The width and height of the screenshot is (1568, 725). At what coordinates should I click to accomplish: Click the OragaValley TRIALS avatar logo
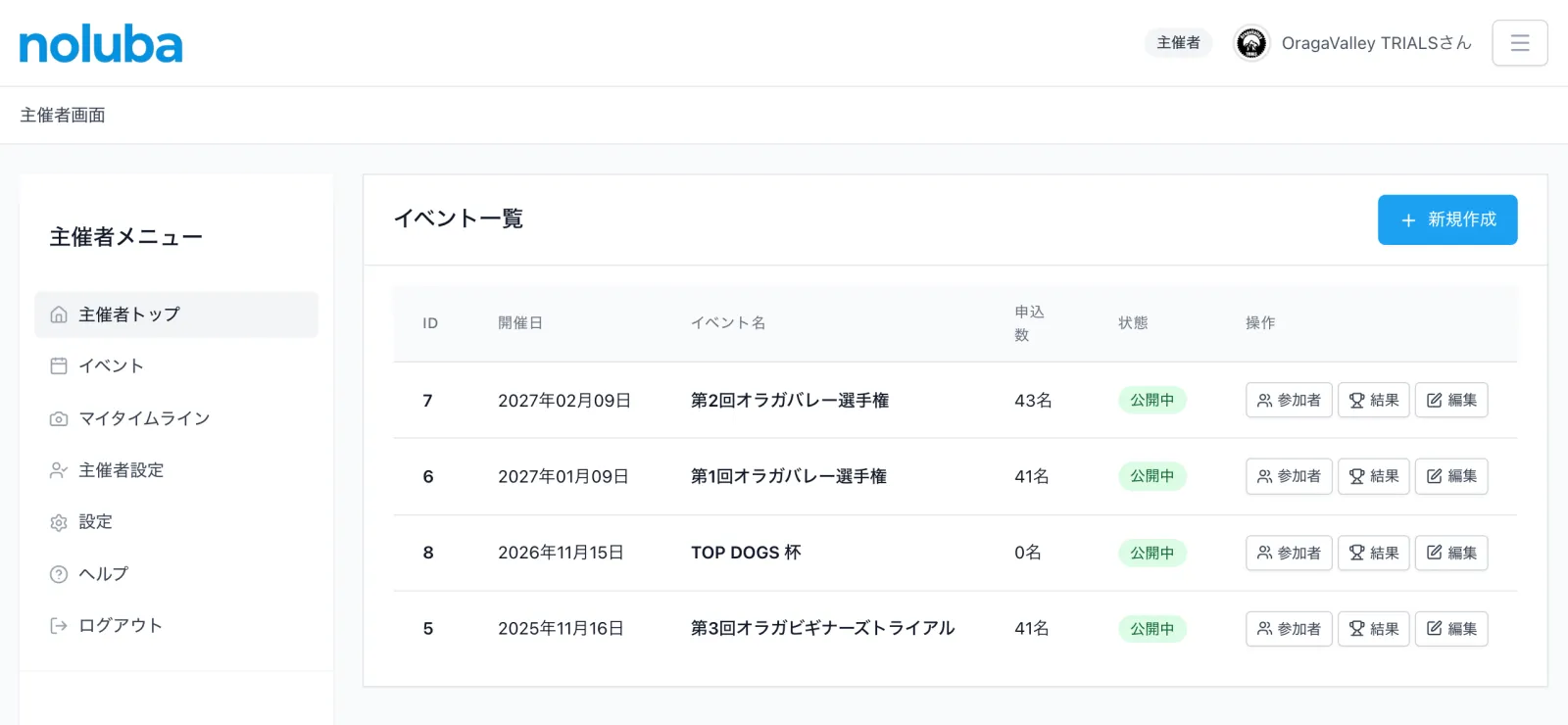point(1251,43)
